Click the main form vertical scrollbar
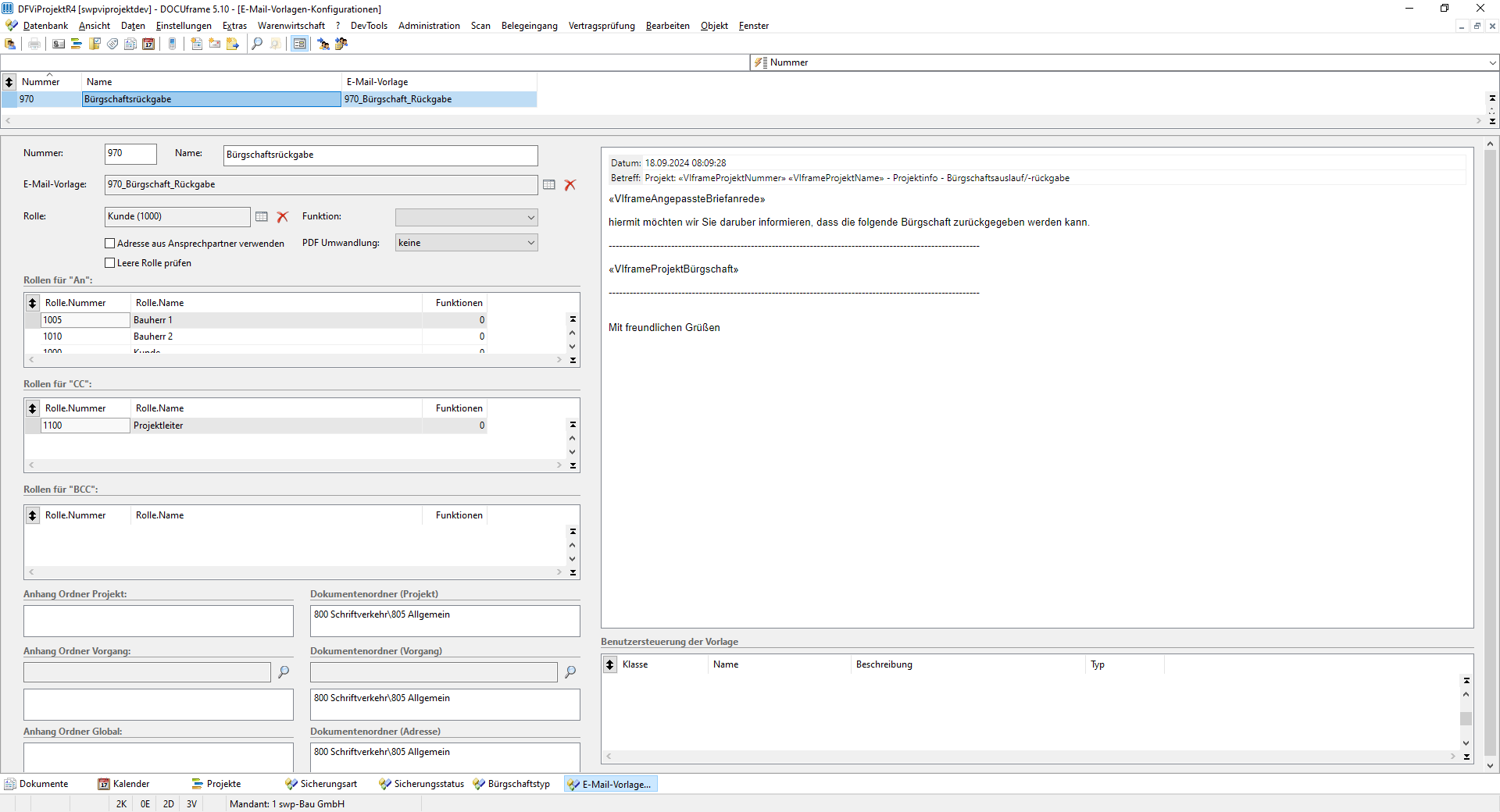Viewport: 1500px width, 812px height. pyautogui.click(x=1490, y=455)
